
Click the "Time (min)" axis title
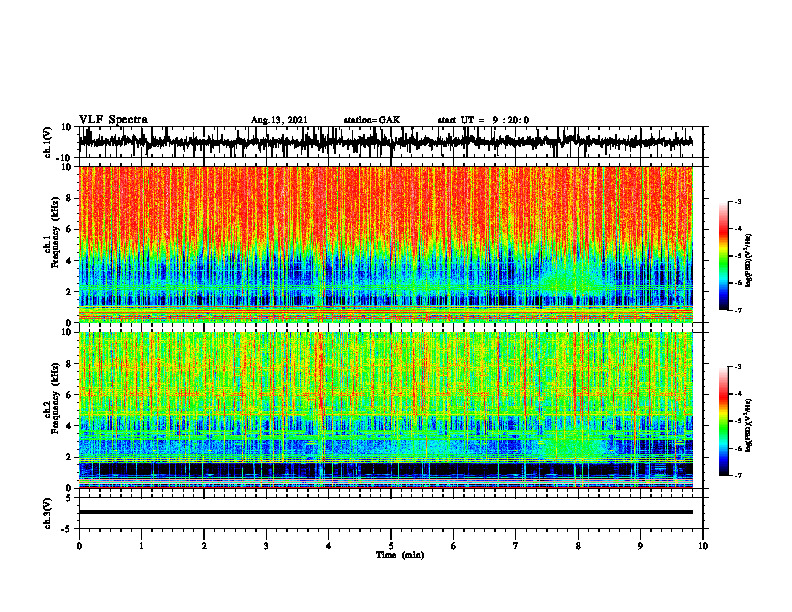pos(400,555)
